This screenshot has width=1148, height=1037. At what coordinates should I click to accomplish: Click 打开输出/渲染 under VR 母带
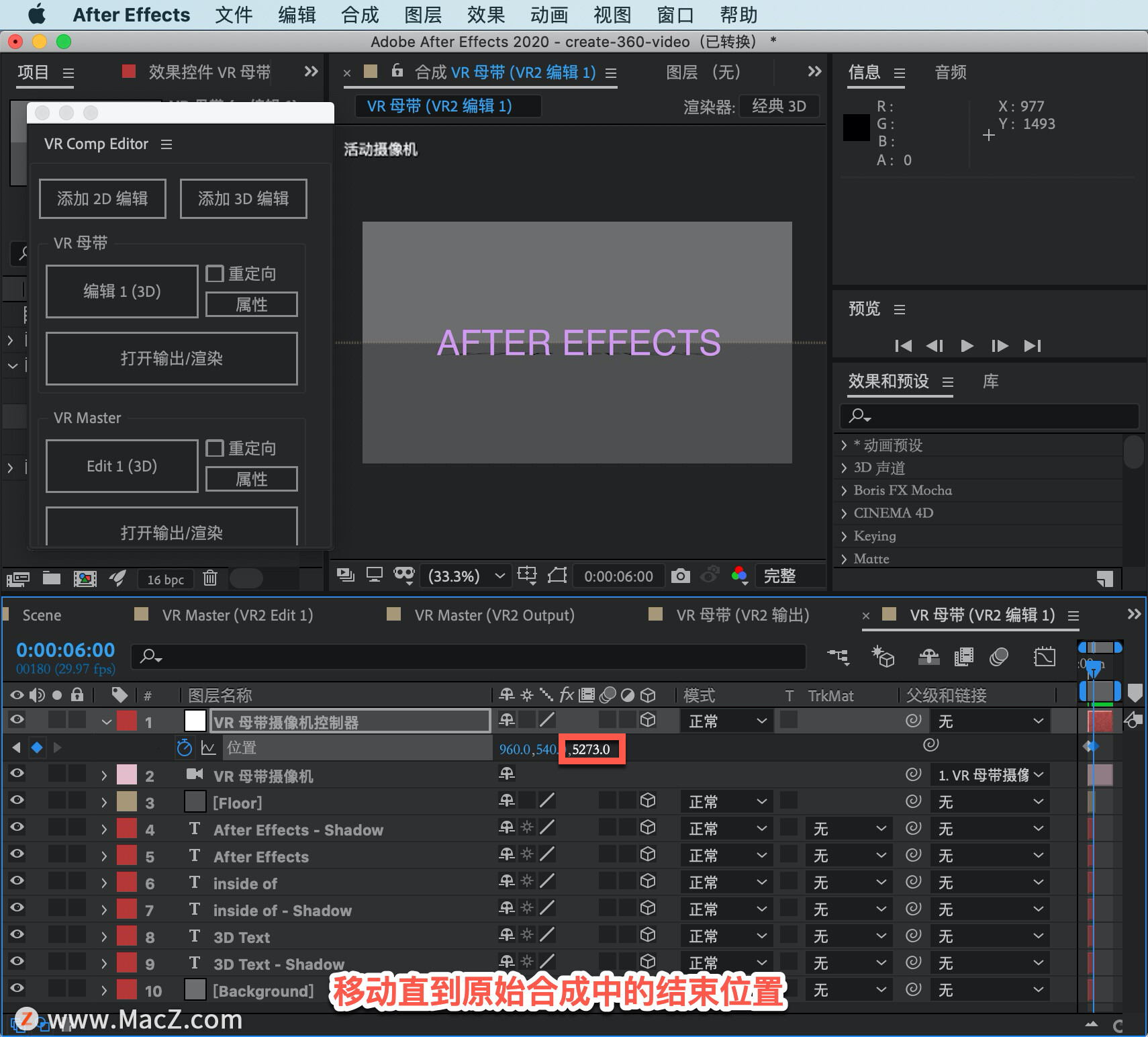click(172, 358)
